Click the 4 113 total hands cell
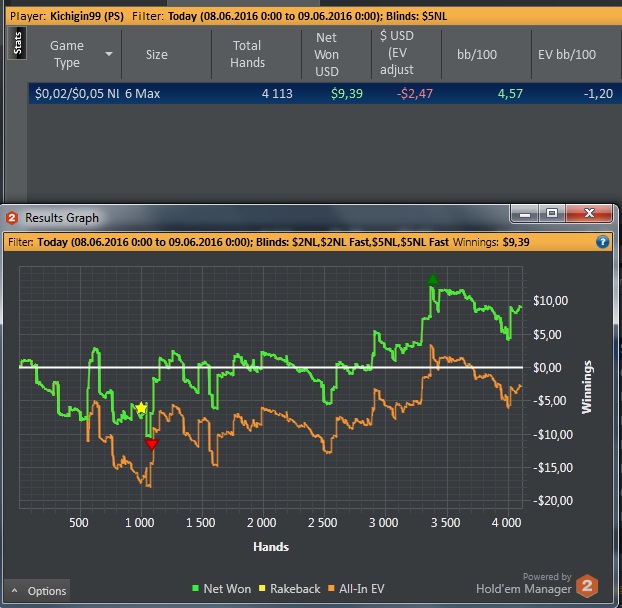This screenshot has width=622, height=608. tap(277, 94)
